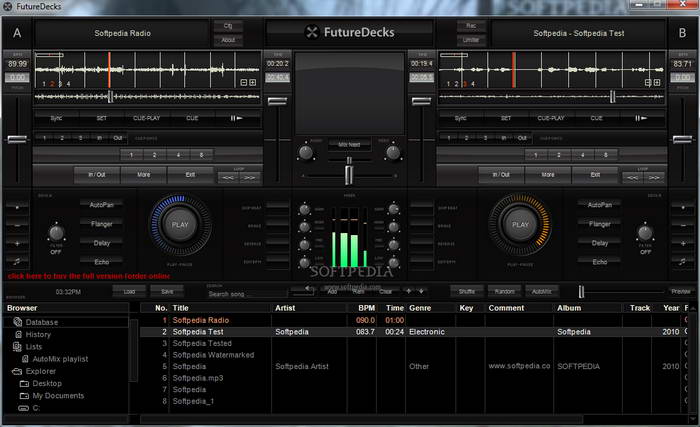
Task: Extend deck B loop with >> button
Action: tap(654, 177)
